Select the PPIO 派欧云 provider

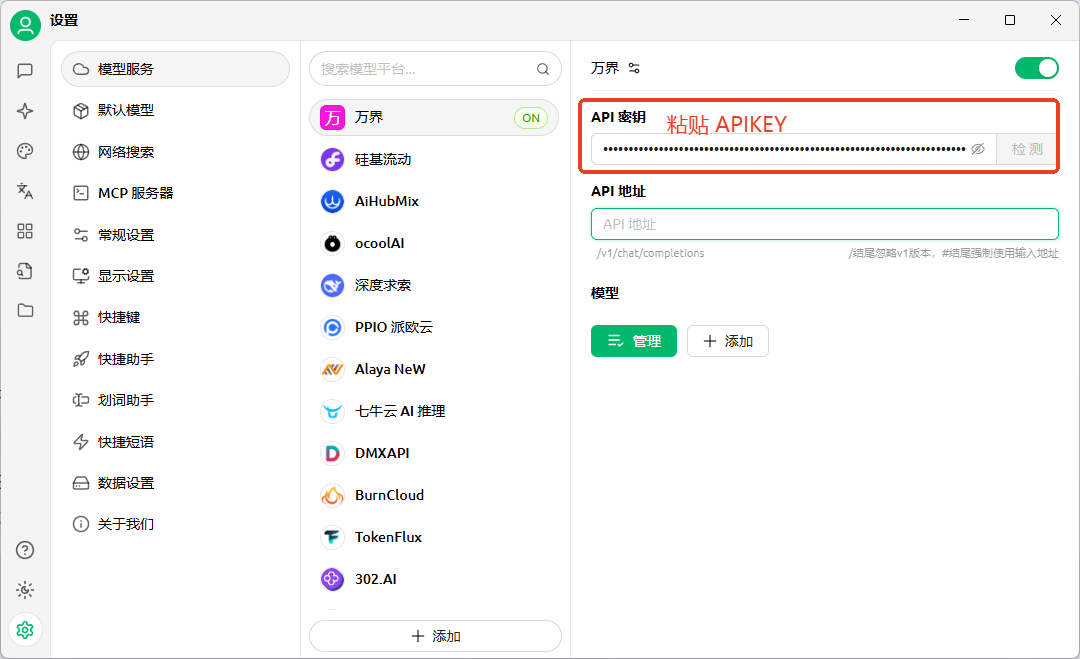(434, 327)
